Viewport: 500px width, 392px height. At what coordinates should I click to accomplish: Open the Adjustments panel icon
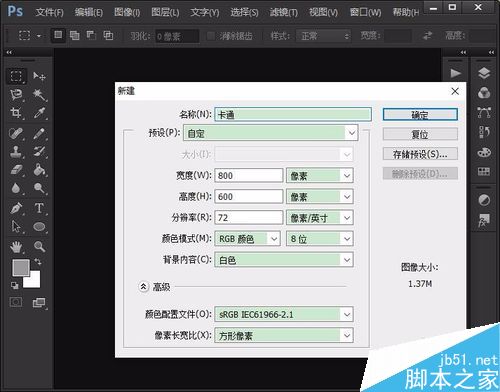[484, 200]
